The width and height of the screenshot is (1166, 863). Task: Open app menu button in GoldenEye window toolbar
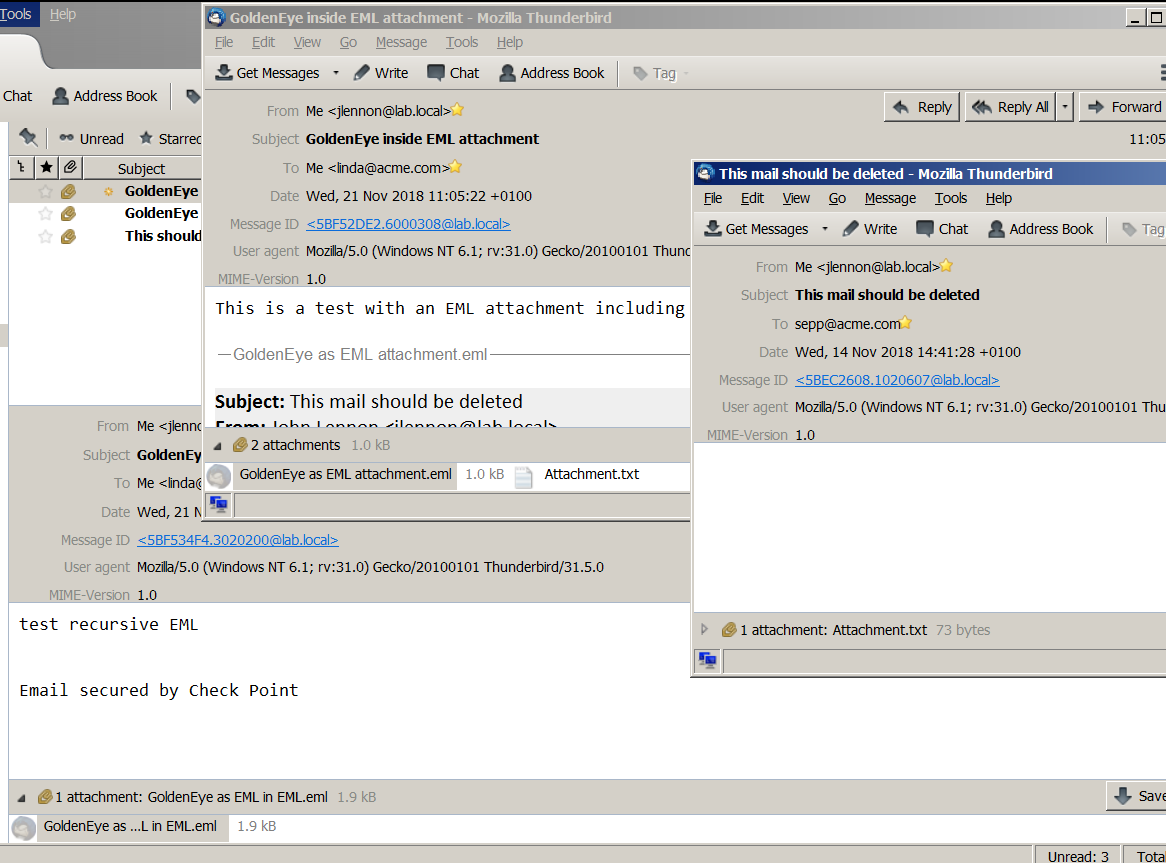[1162, 73]
